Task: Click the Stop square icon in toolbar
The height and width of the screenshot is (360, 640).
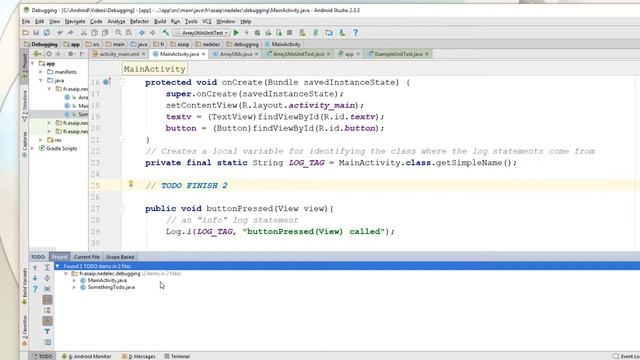Action: point(289,33)
